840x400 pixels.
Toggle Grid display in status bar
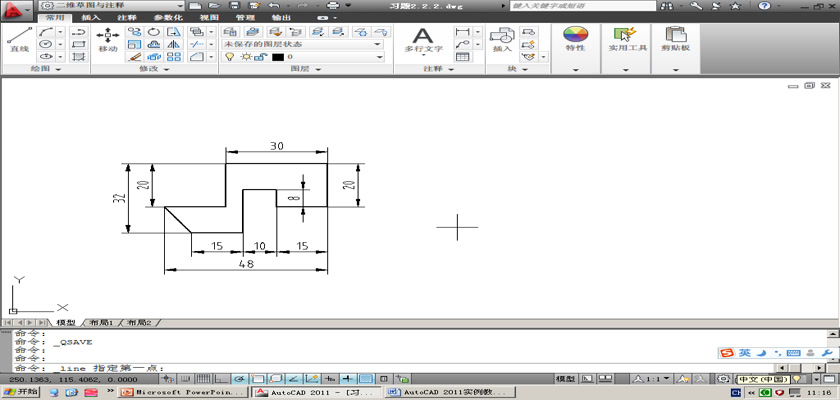click(x=203, y=379)
